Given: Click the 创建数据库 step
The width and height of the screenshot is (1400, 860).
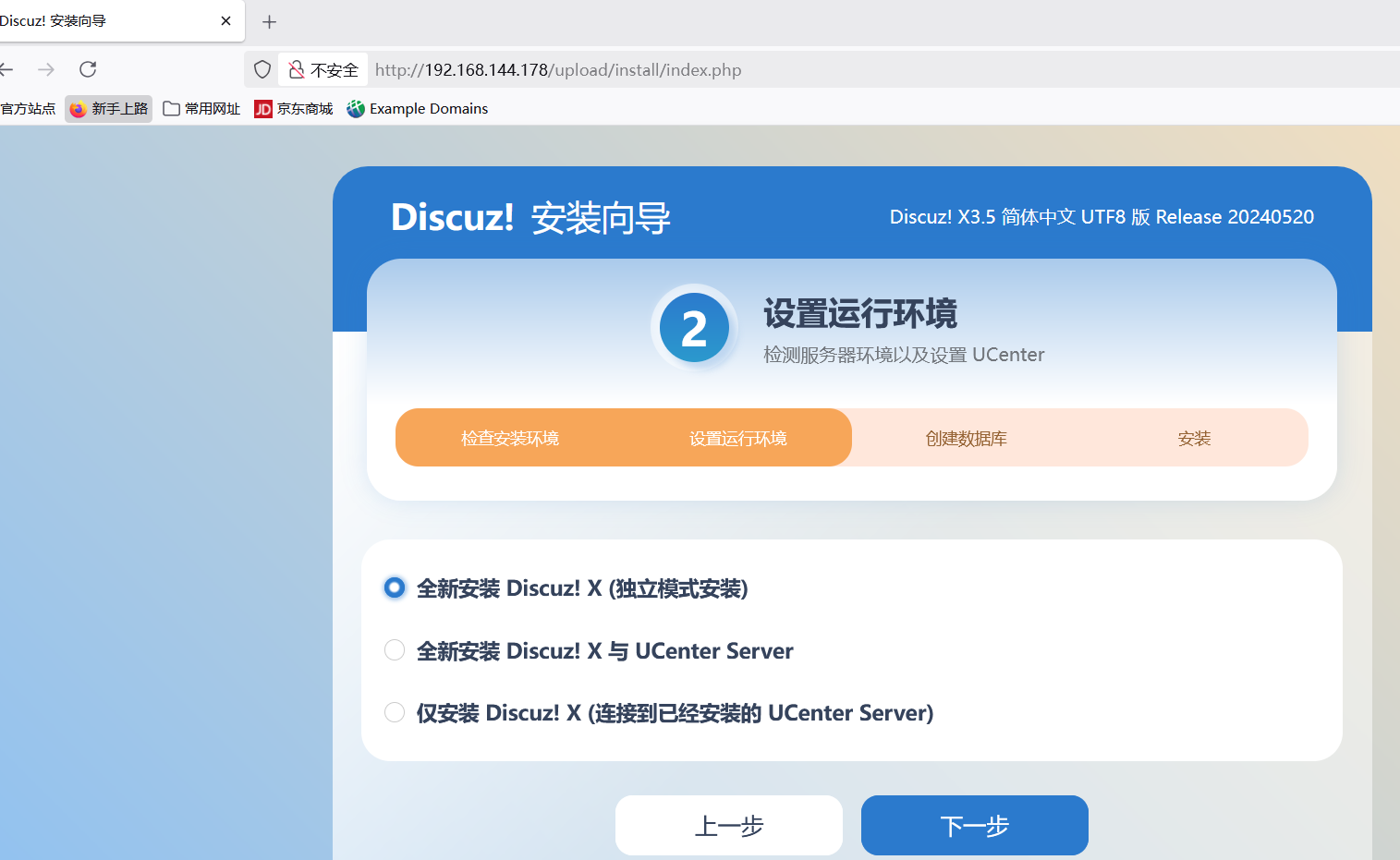Looking at the screenshot, I should 967,438.
